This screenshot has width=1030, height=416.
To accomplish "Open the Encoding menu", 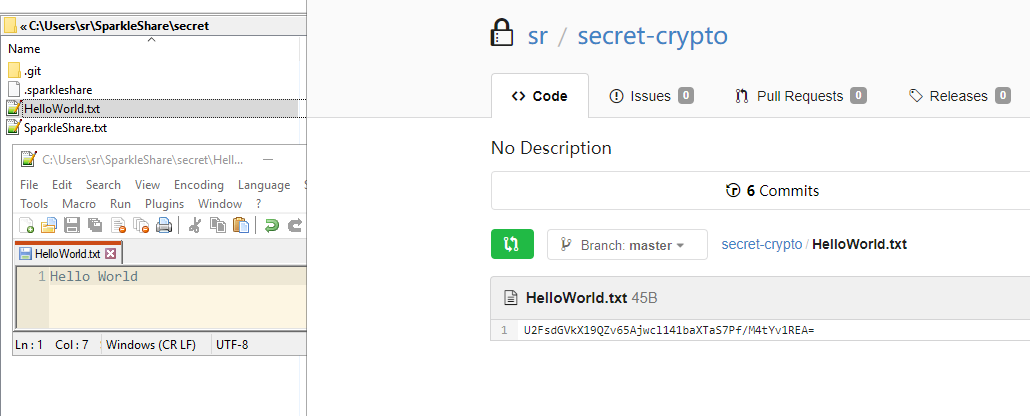I will tap(198, 185).
